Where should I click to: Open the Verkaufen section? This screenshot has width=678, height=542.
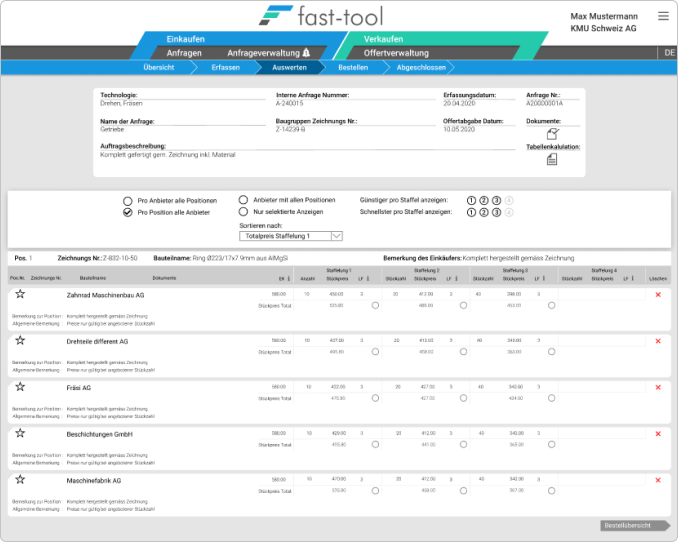[x=383, y=39]
